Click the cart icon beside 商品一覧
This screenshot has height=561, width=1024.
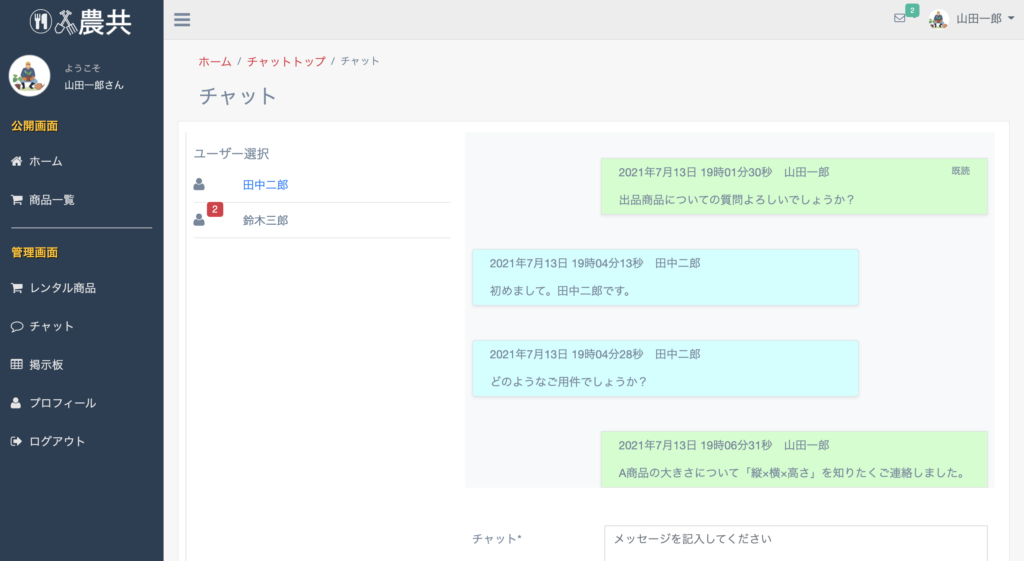point(16,200)
